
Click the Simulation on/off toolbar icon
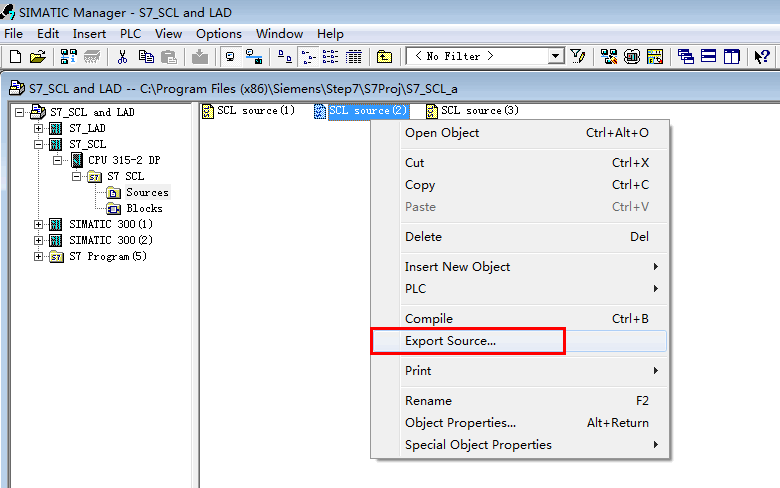[632, 57]
